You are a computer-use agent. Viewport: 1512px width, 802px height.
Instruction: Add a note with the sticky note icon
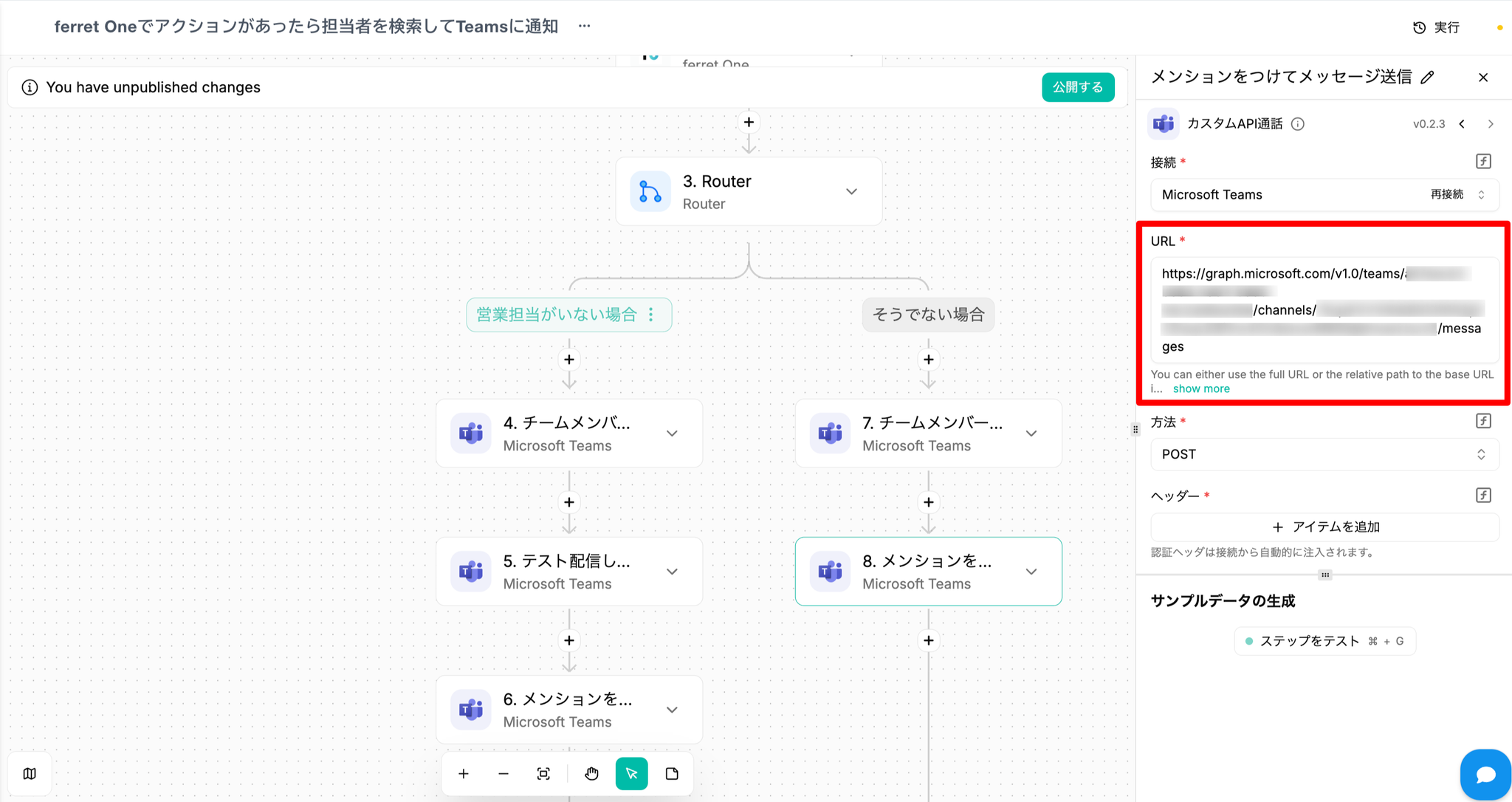click(672, 774)
